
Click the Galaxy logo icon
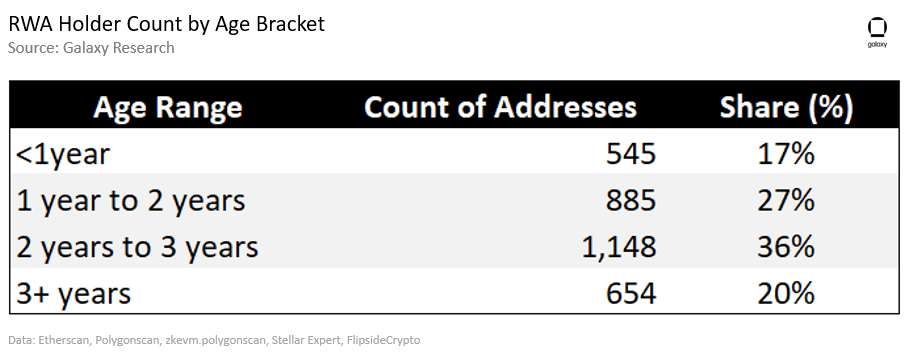[x=877, y=28]
